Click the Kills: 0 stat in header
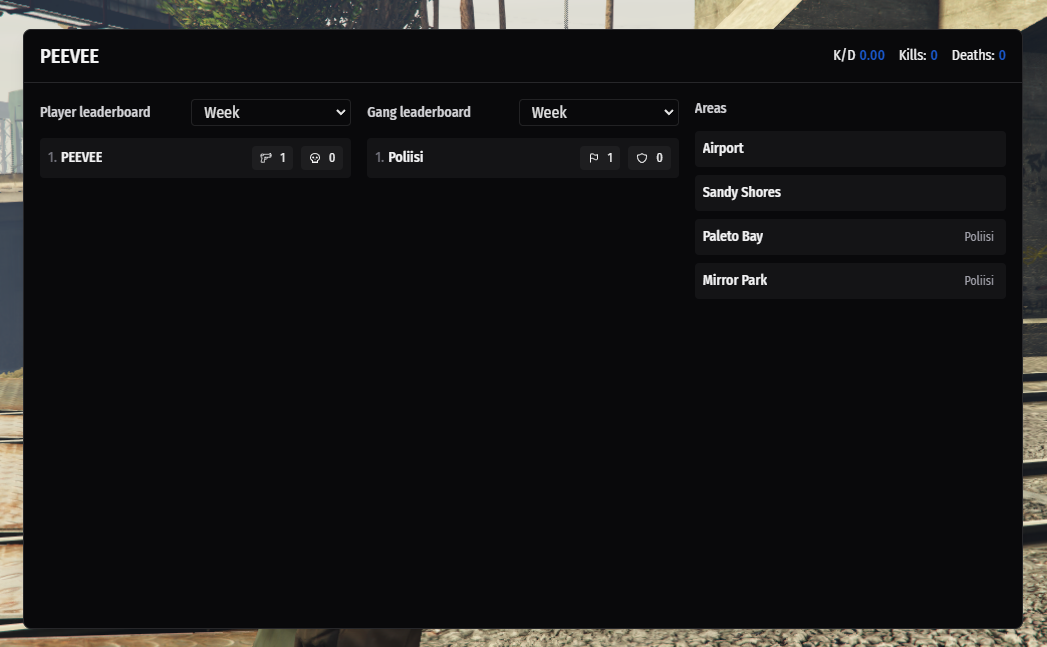Viewport: 1047px width, 647px height. point(918,55)
